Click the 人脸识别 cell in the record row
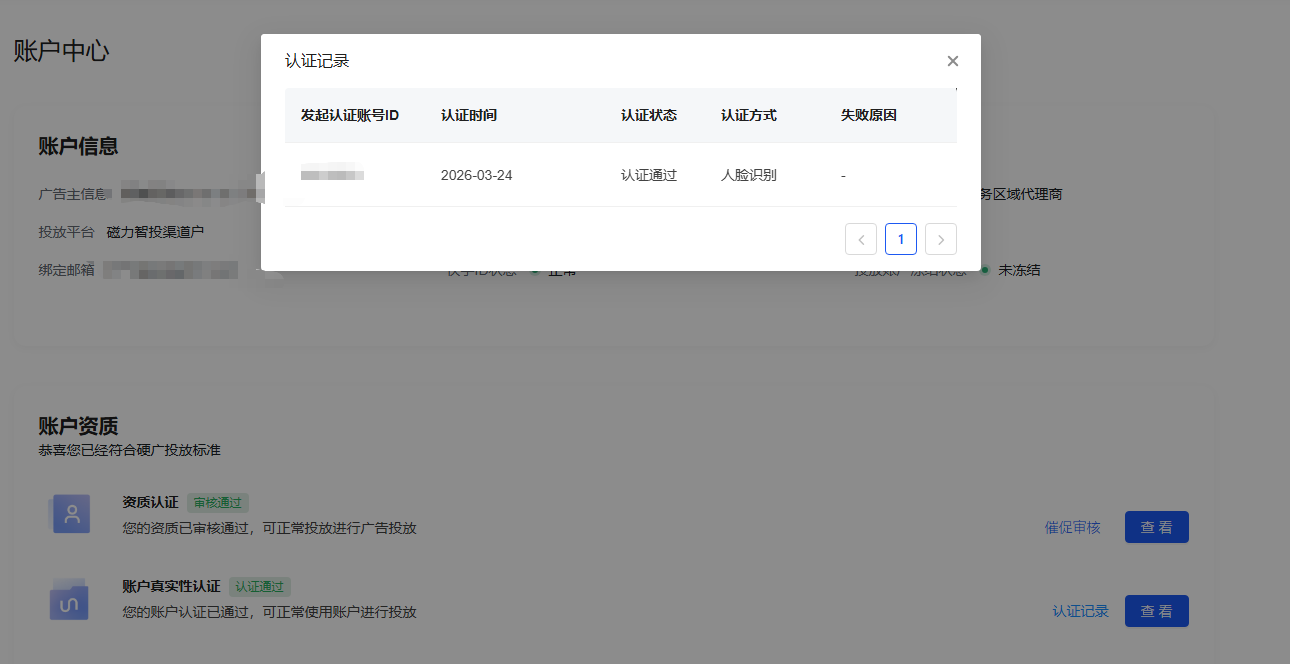1290x664 pixels. click(x=749, y=175)
